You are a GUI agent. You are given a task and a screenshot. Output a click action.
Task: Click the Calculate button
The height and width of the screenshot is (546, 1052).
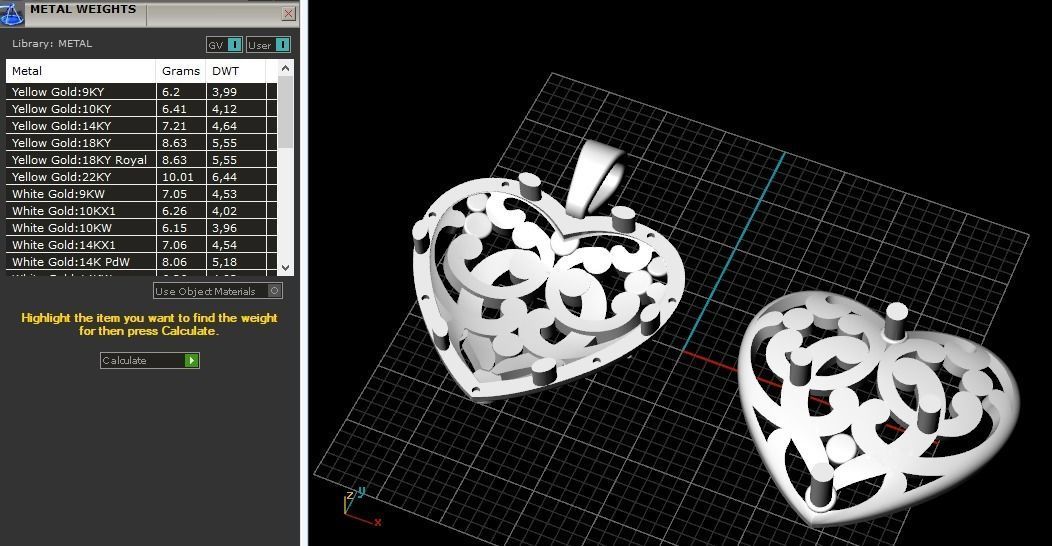coord(150,360)
